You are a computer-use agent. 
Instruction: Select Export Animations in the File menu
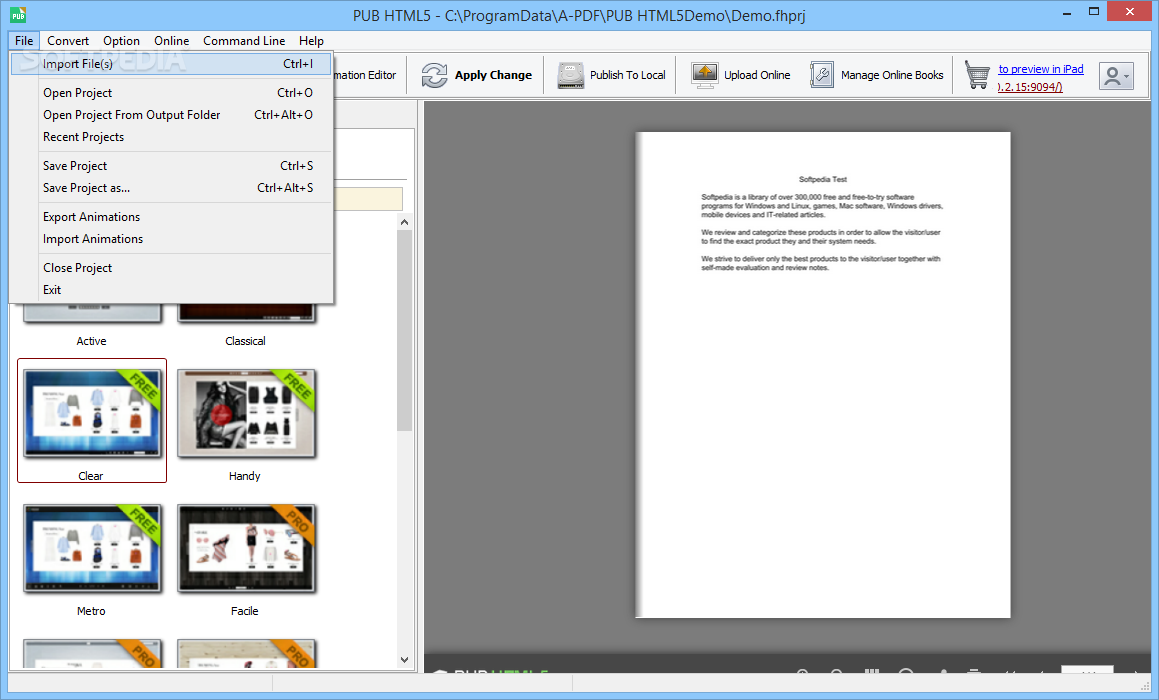click(171, 217)
